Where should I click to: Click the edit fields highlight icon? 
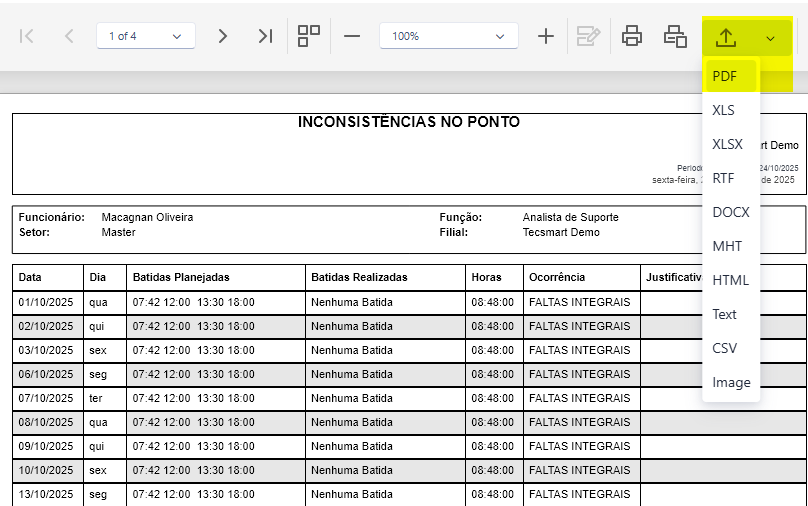[588, 36]
